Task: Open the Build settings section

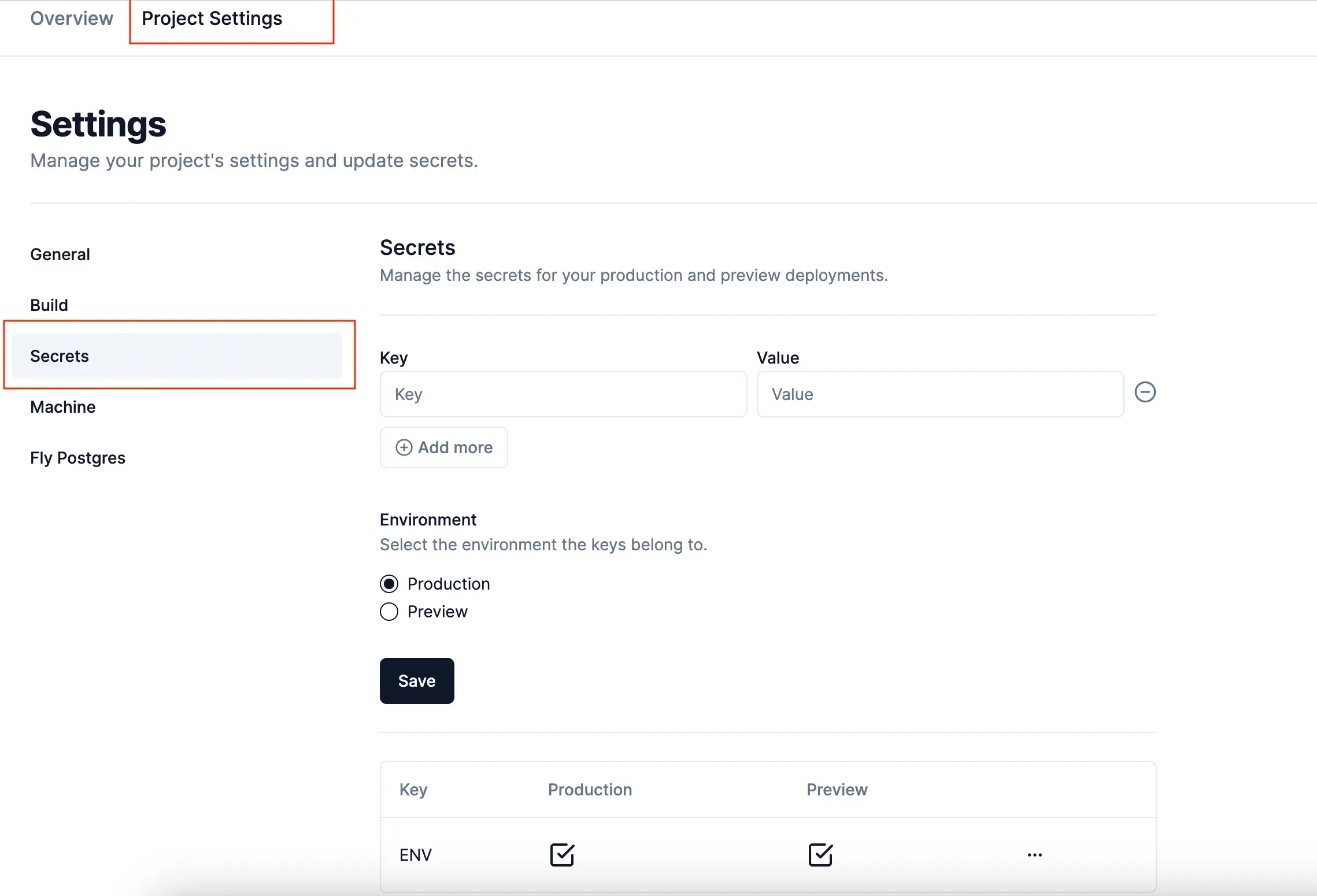Action: coord(49,305)
